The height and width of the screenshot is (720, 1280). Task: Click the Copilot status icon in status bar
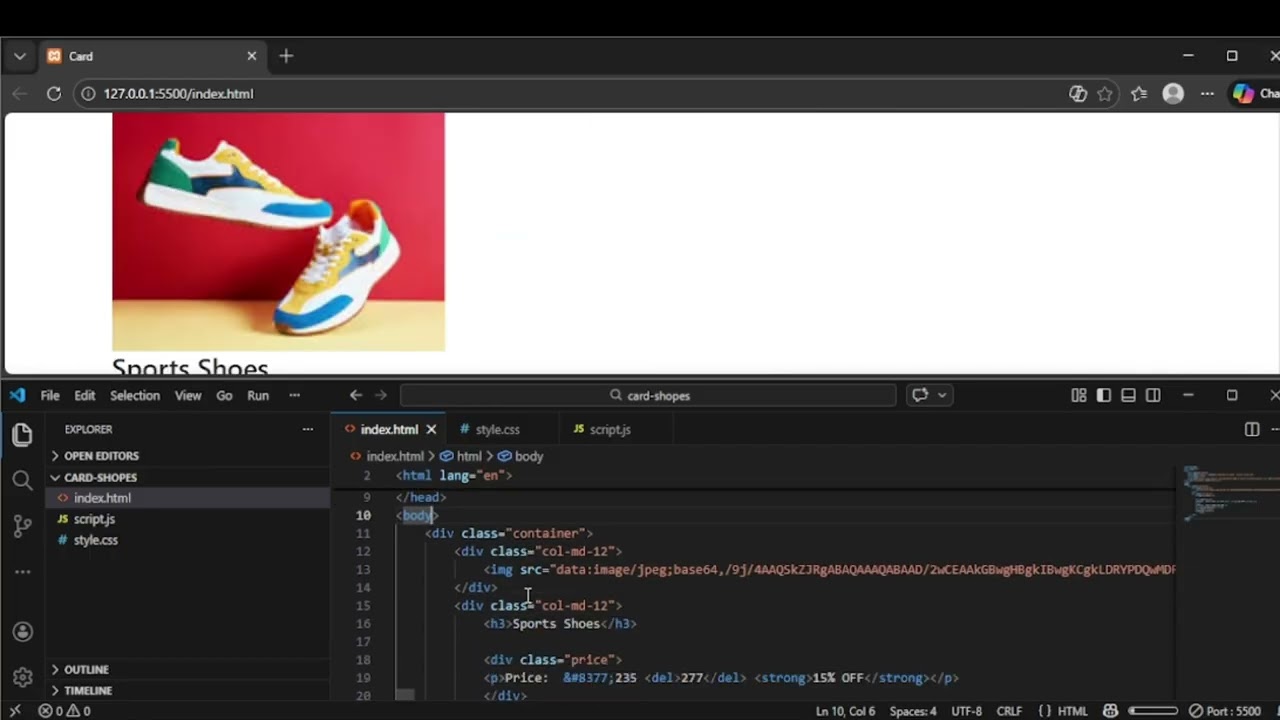(1111, 711)
